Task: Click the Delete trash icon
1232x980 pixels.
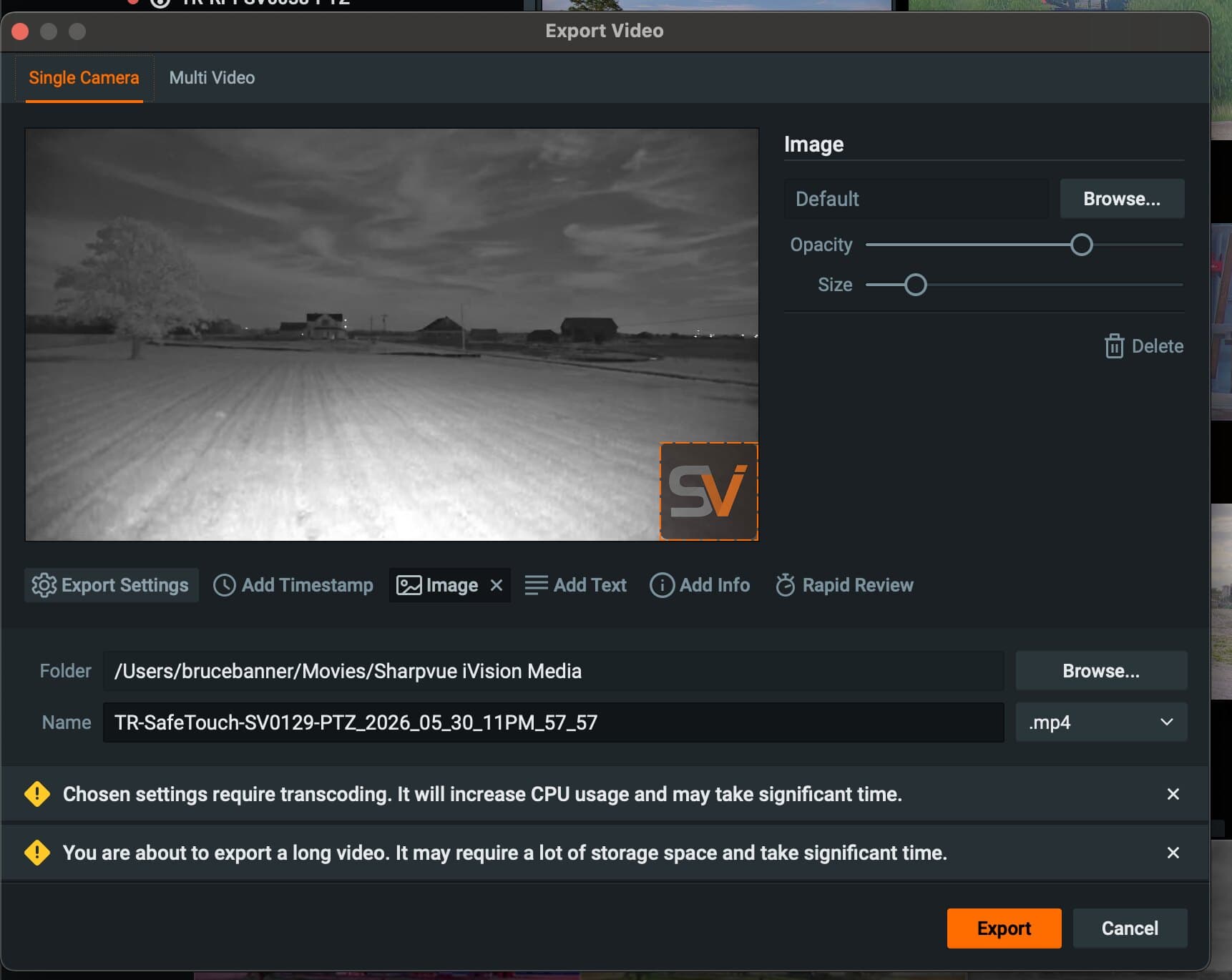Action: coord(1114,346)
